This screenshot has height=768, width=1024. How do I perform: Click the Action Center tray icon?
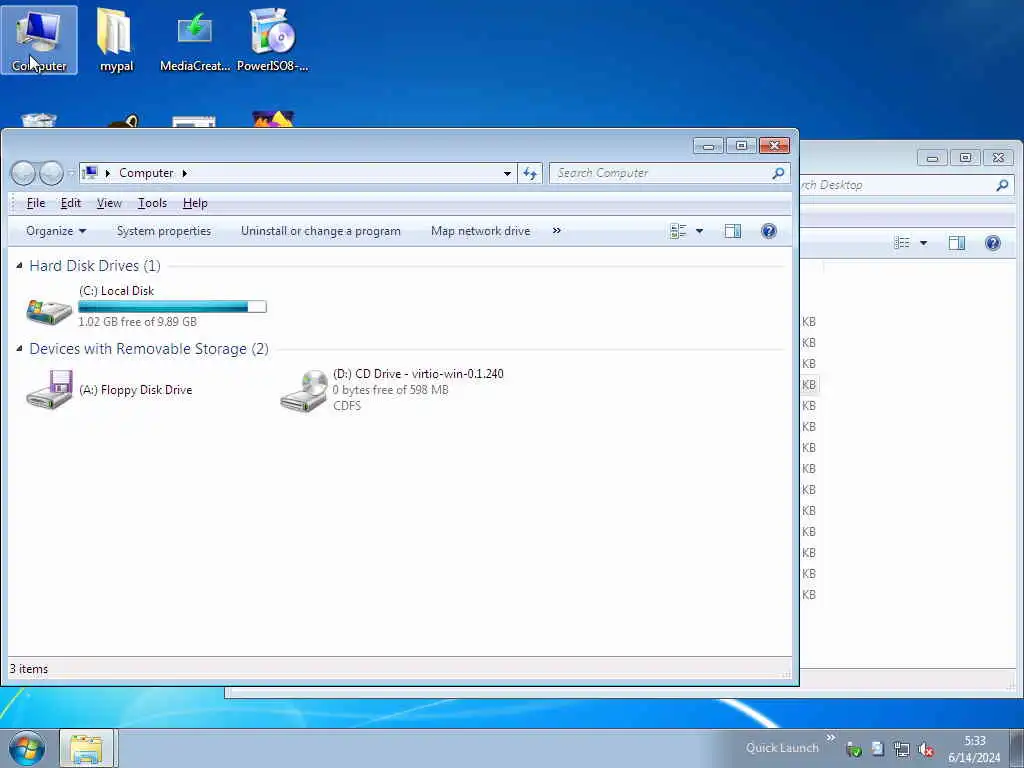877,748
